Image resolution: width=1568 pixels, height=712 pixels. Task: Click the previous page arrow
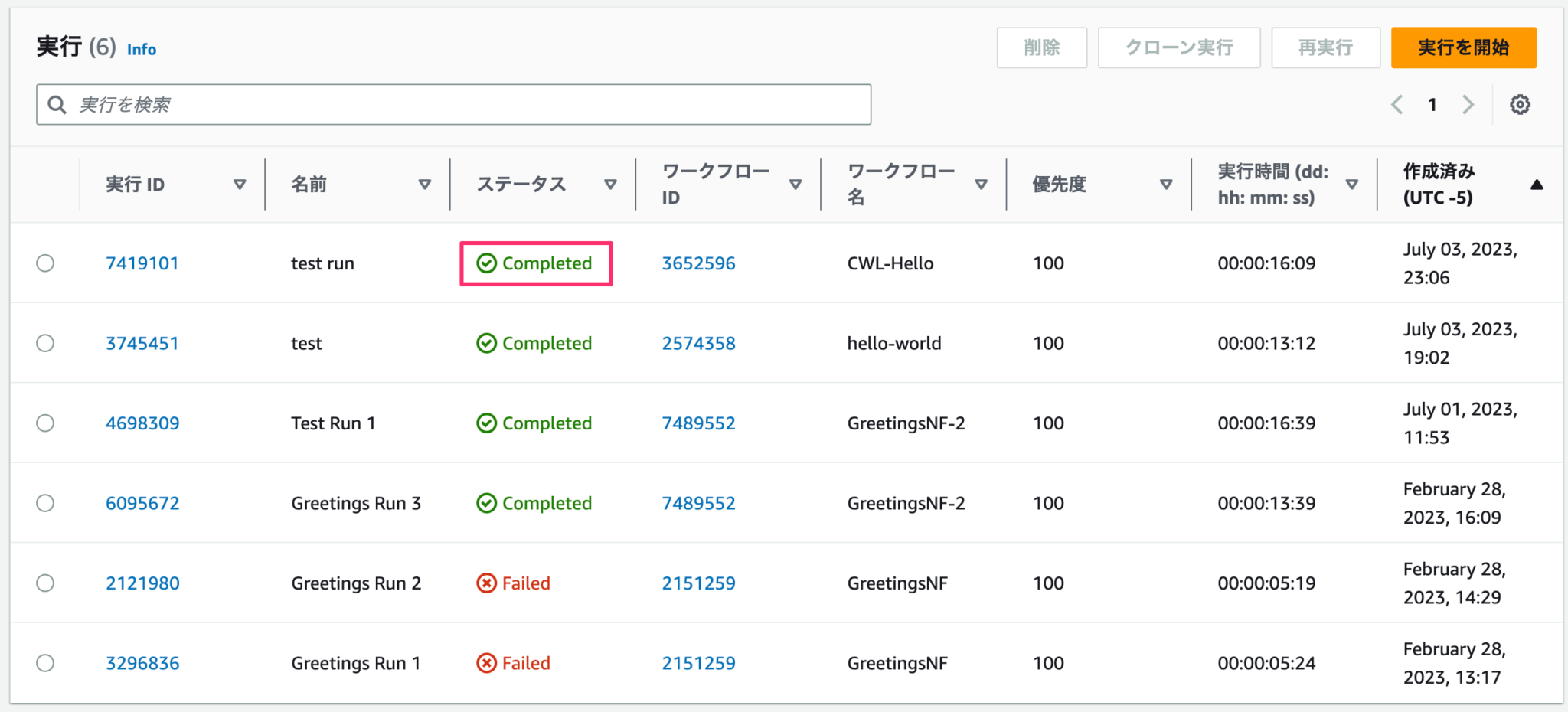tap(1396, 104)
